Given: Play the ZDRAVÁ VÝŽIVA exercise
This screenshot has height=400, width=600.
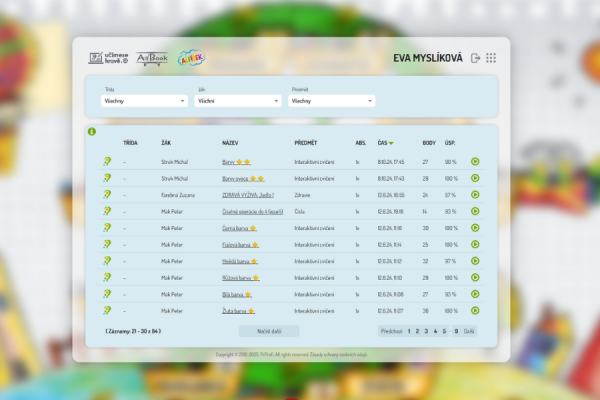Looking at the screenshot, I should [x=475, y=194].
